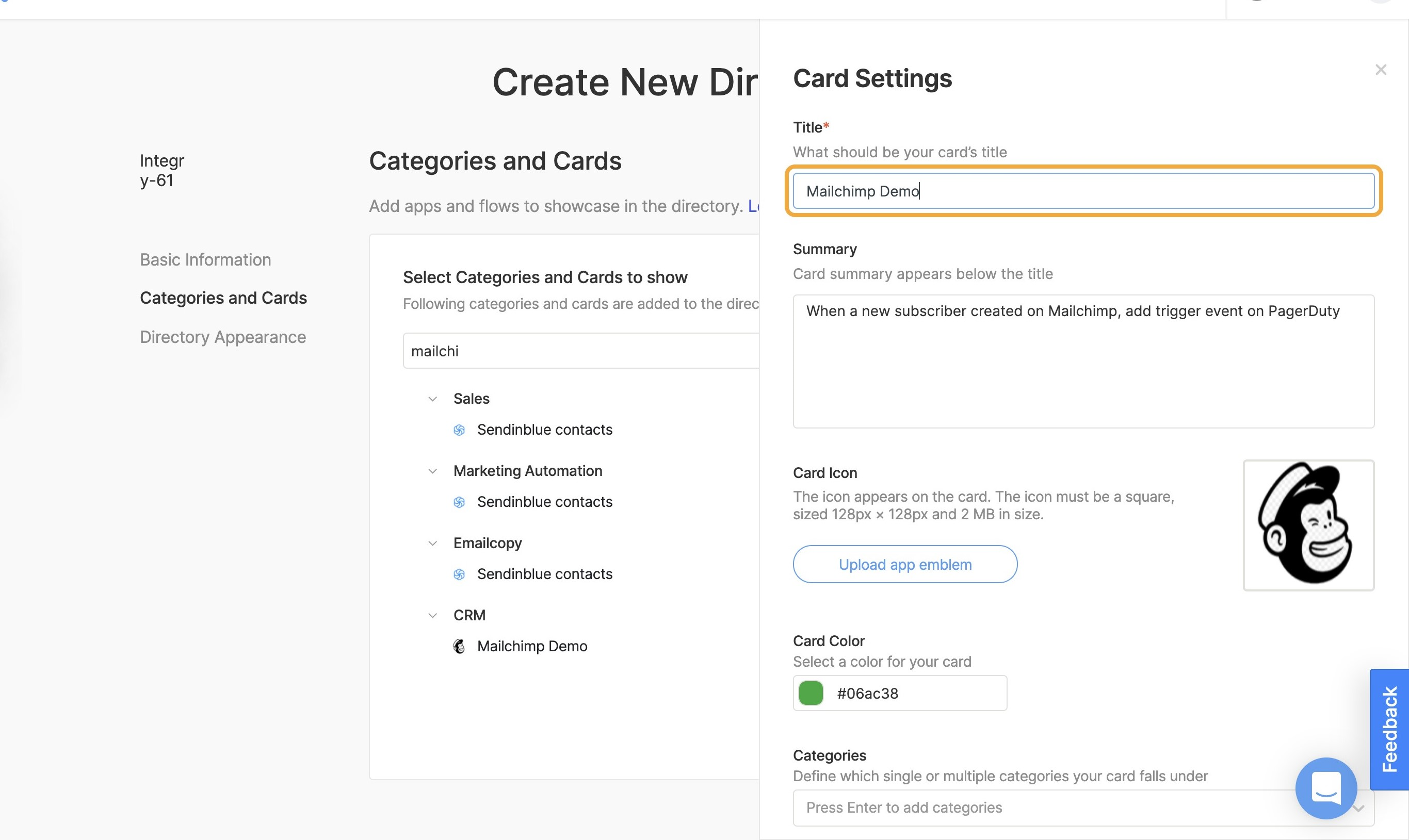Image resolution: width=1409 pixels, height=840 pixels.
Task: Click Sendinblue icon under Marketing Automation
Action: [x=459, y=502]
